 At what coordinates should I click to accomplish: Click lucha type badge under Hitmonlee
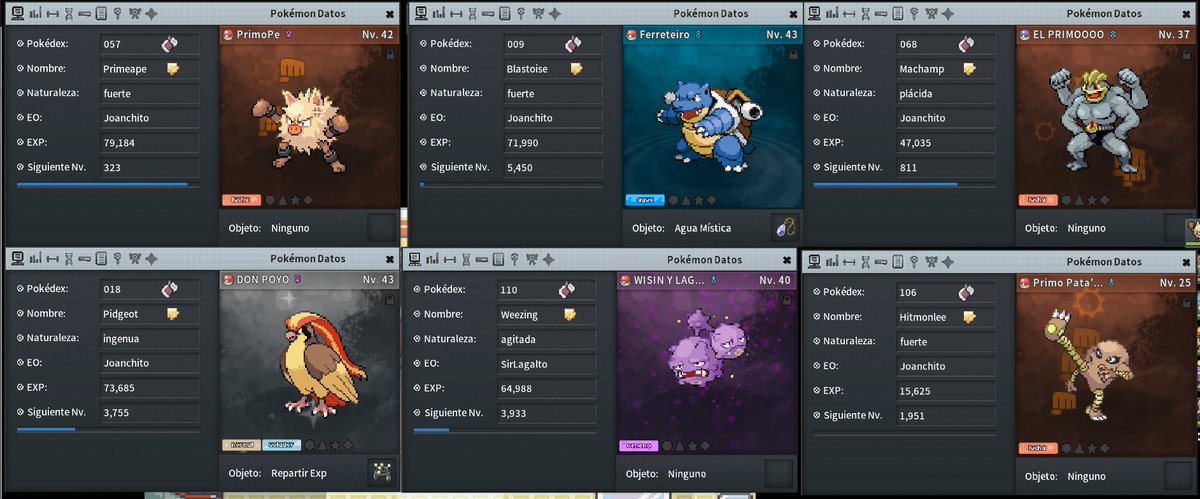click(x=1038, y=448)
